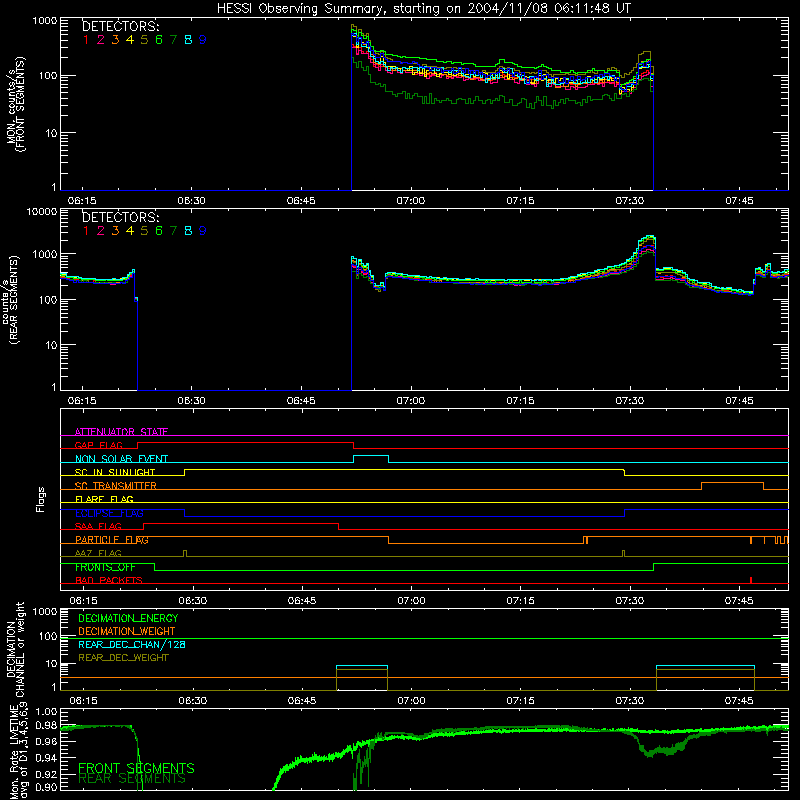Select detector 2 in front segments legend
Image resolution: width=800 pixels, height=800 pixels.
(x=101, y=40)
